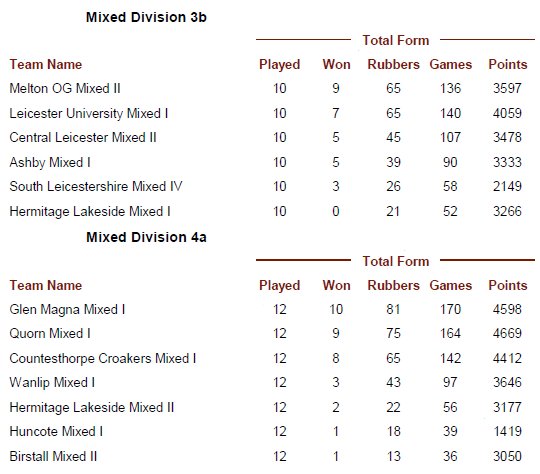540x474 pixels.
Task: Click Points column header in Division 3b
Action: click(x=508, y=64)
